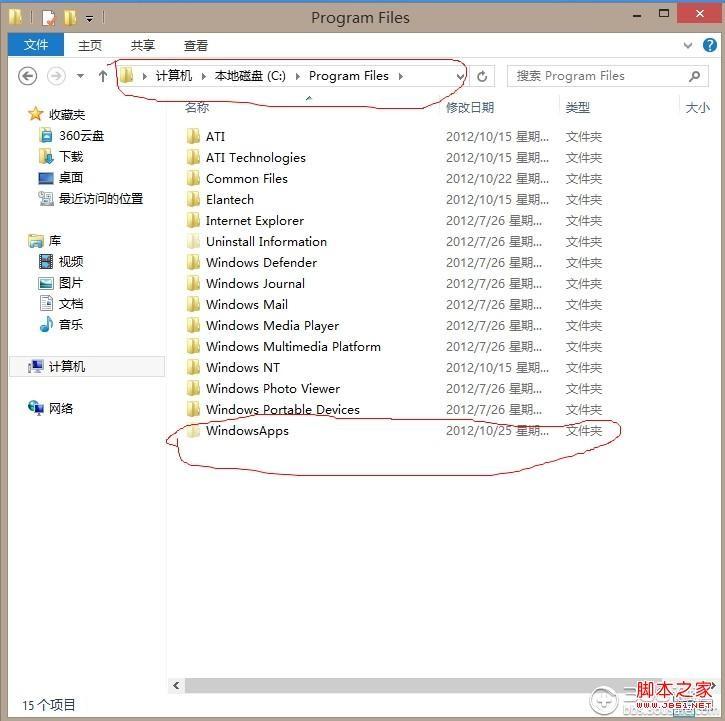This screenshot has height=721, width=725.
Task: Click the Properties icon in title bar
Action: 48,18
